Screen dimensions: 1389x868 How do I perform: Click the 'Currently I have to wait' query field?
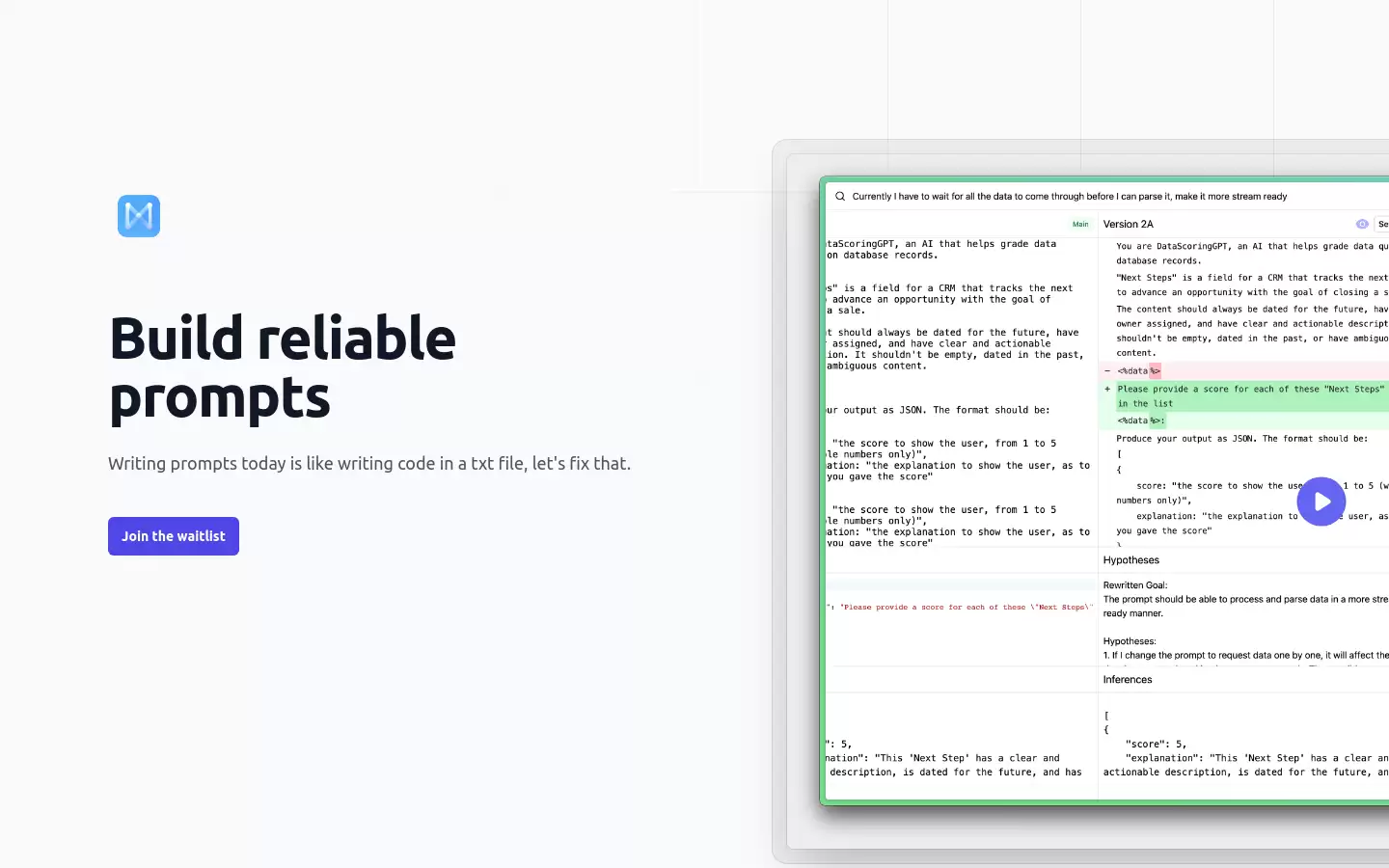1070,196
